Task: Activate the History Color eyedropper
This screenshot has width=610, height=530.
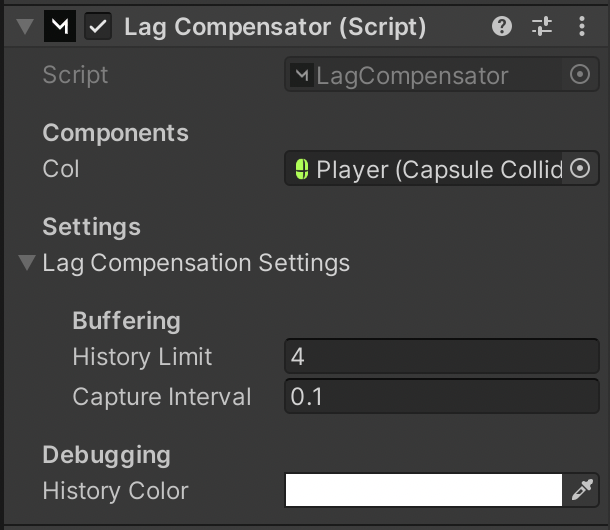Action: 581,490
